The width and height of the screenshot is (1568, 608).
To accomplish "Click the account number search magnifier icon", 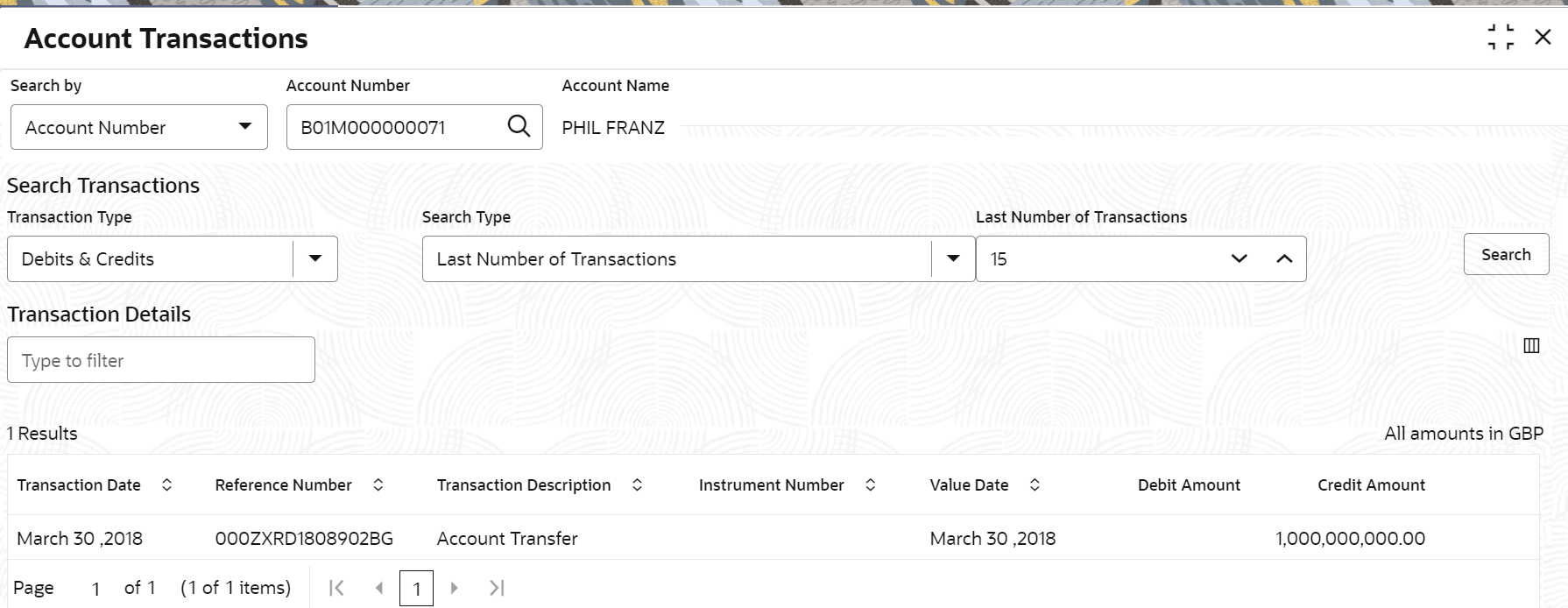I will click(x=519, y=126).
